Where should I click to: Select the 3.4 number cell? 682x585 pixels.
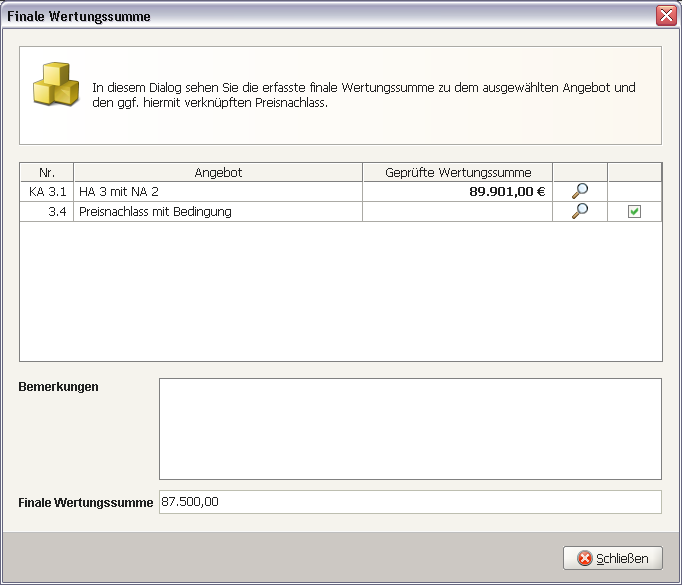click(46, 212)
